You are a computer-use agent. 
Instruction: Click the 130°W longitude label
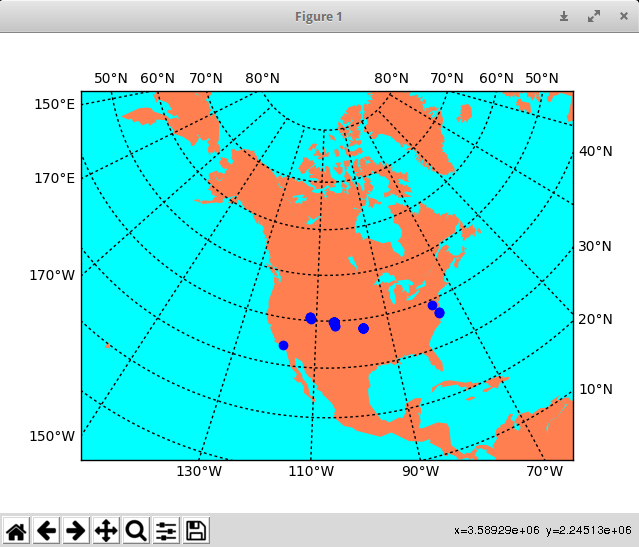(200, 472)
